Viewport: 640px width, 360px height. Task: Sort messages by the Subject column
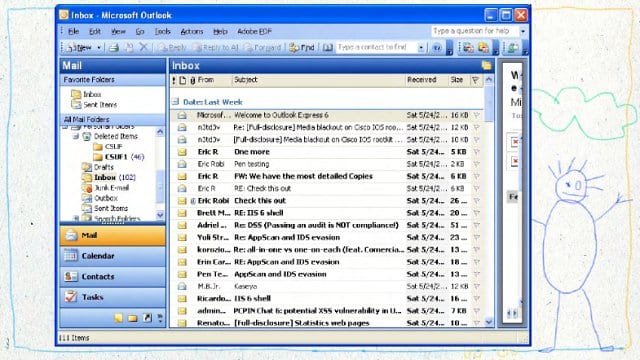tap(318, 80)
